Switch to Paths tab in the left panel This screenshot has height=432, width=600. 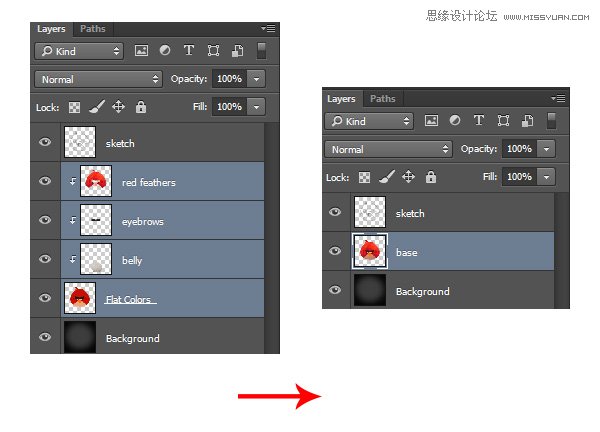[x=92, y=29]
